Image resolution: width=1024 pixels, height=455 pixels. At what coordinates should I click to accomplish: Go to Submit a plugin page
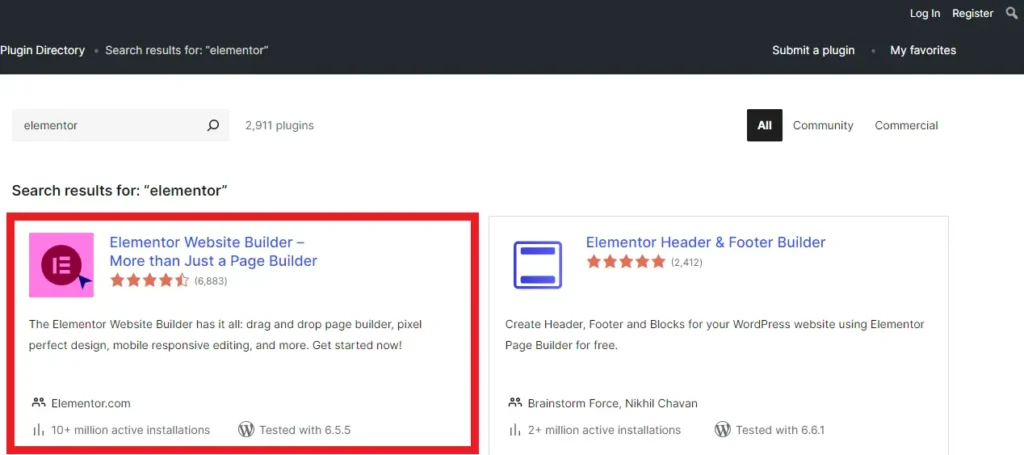click(x=813, y=50)
